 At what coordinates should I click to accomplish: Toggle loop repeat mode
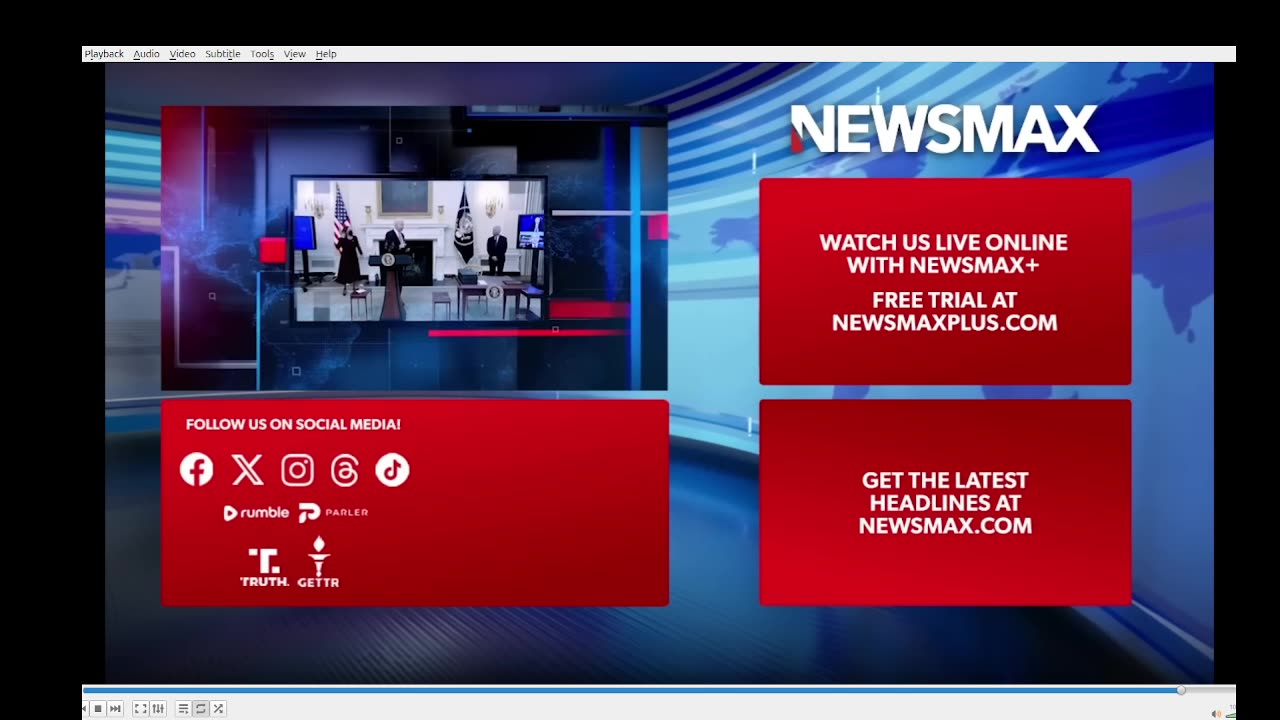point(200,708)
